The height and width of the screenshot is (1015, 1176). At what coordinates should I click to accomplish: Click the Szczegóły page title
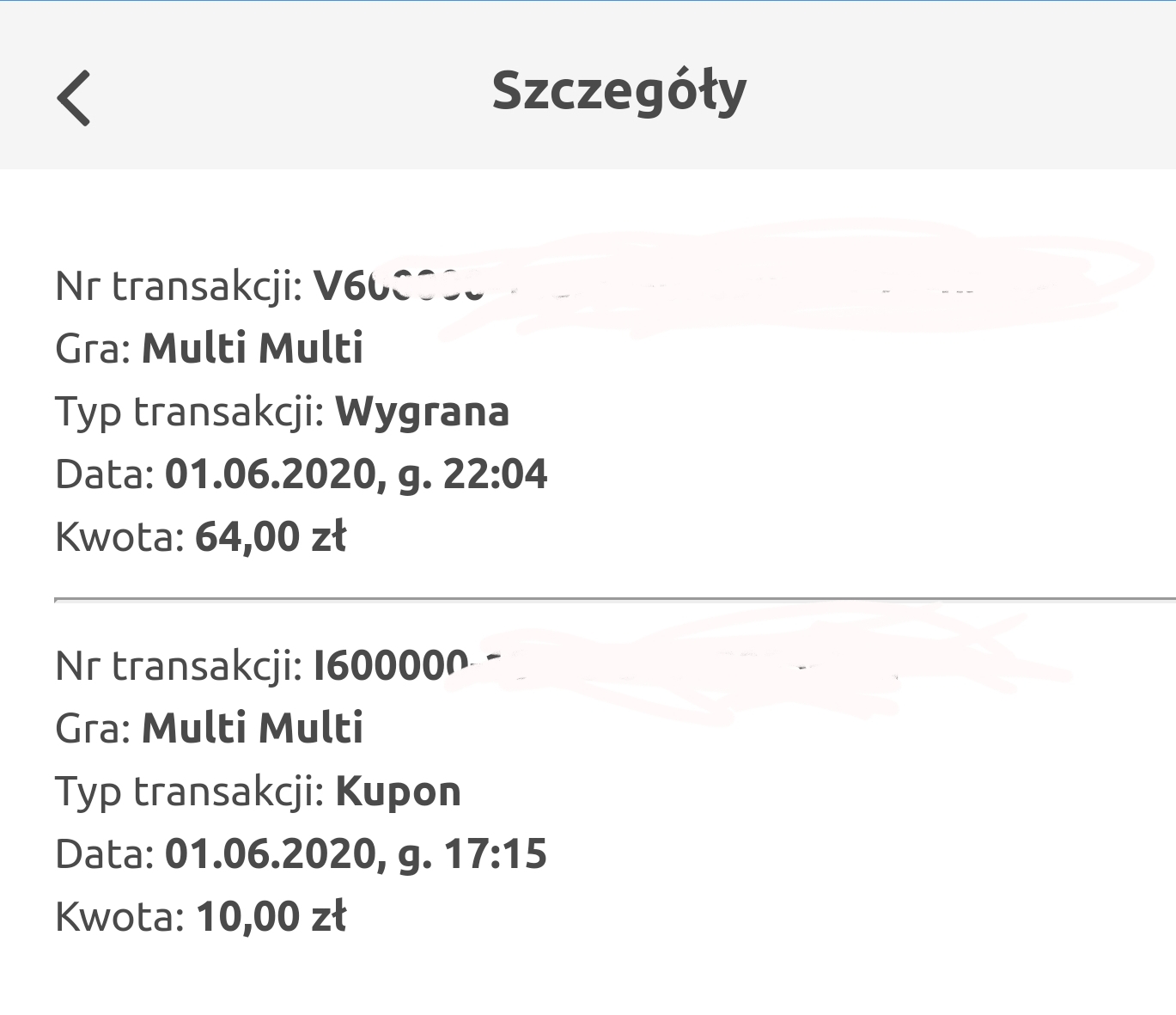click(618, 91)
